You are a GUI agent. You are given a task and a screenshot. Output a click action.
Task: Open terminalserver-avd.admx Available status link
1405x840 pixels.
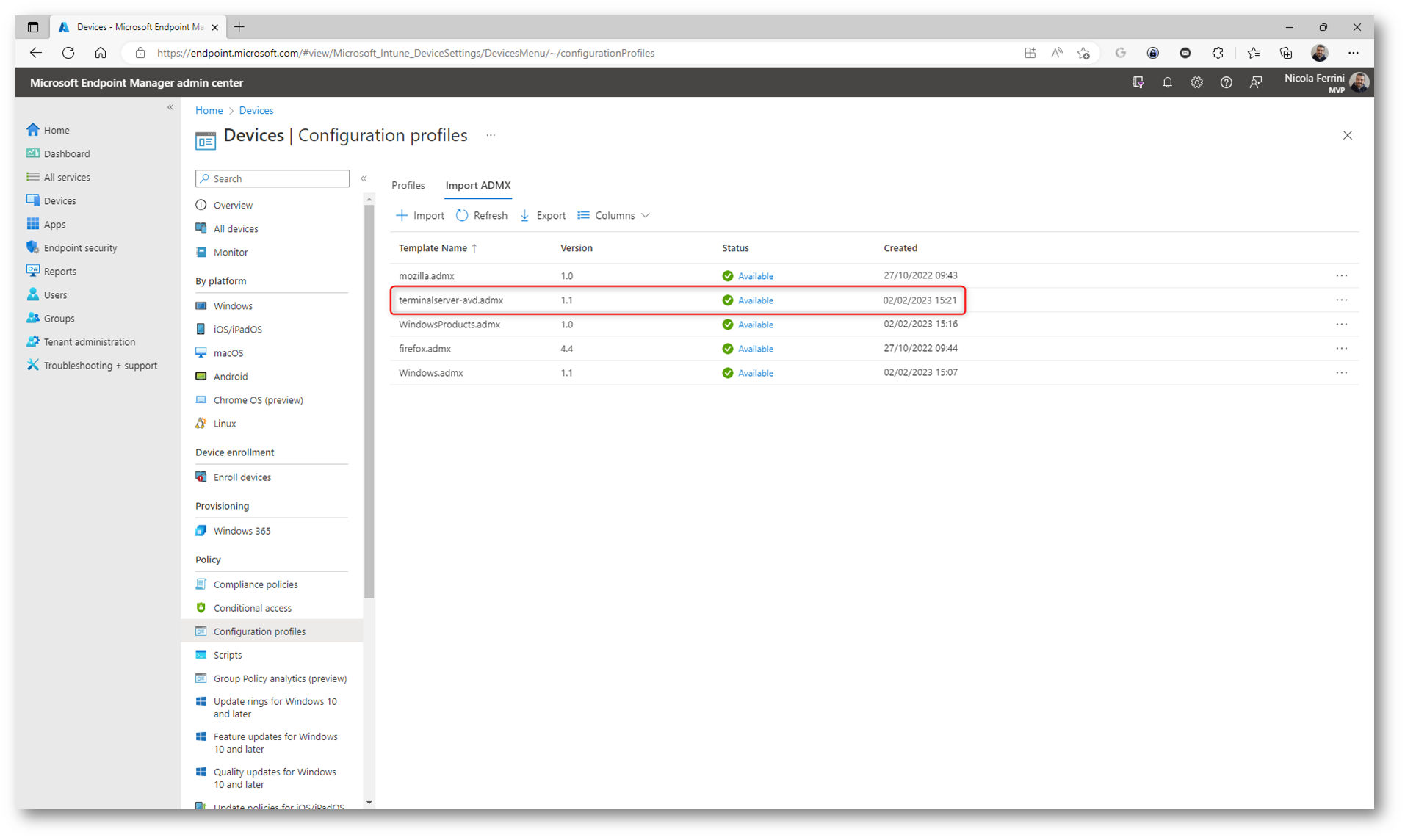pyautogui.click(x=755, y=300)
